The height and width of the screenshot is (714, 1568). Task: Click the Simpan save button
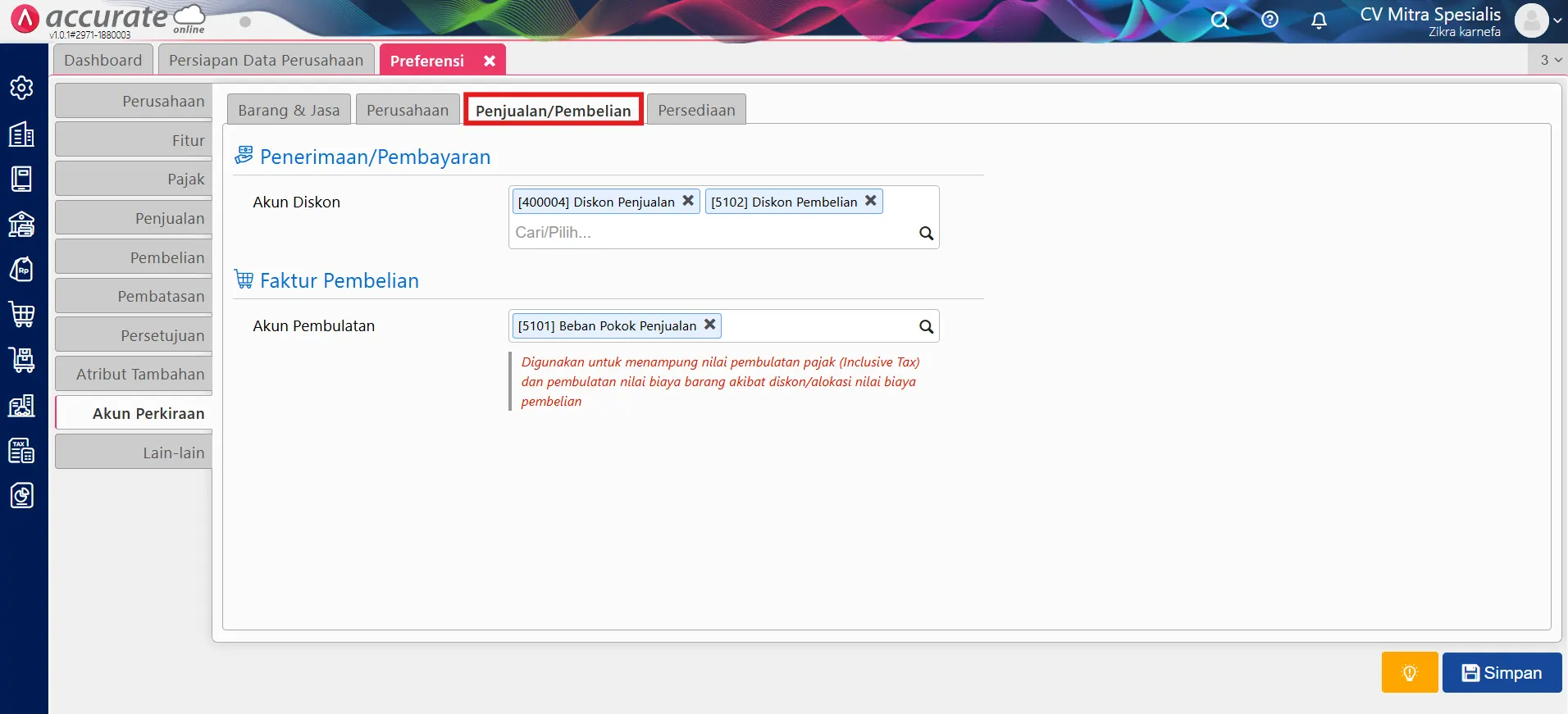coord(1502,673)
